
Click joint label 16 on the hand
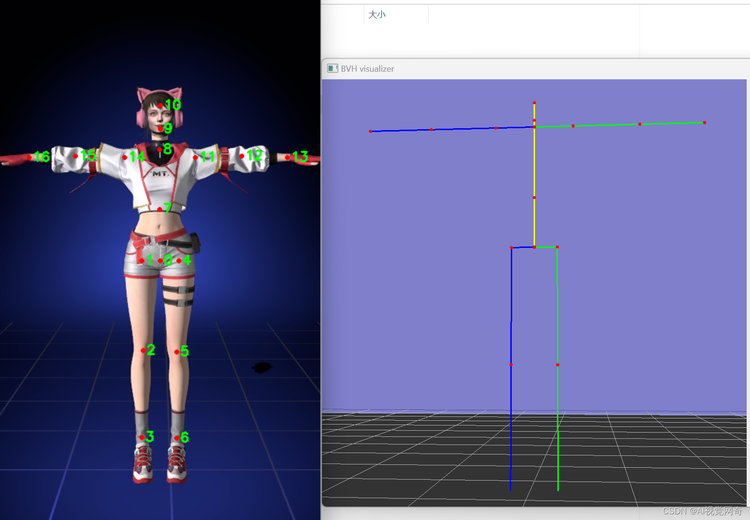click(x=42, y=156)
